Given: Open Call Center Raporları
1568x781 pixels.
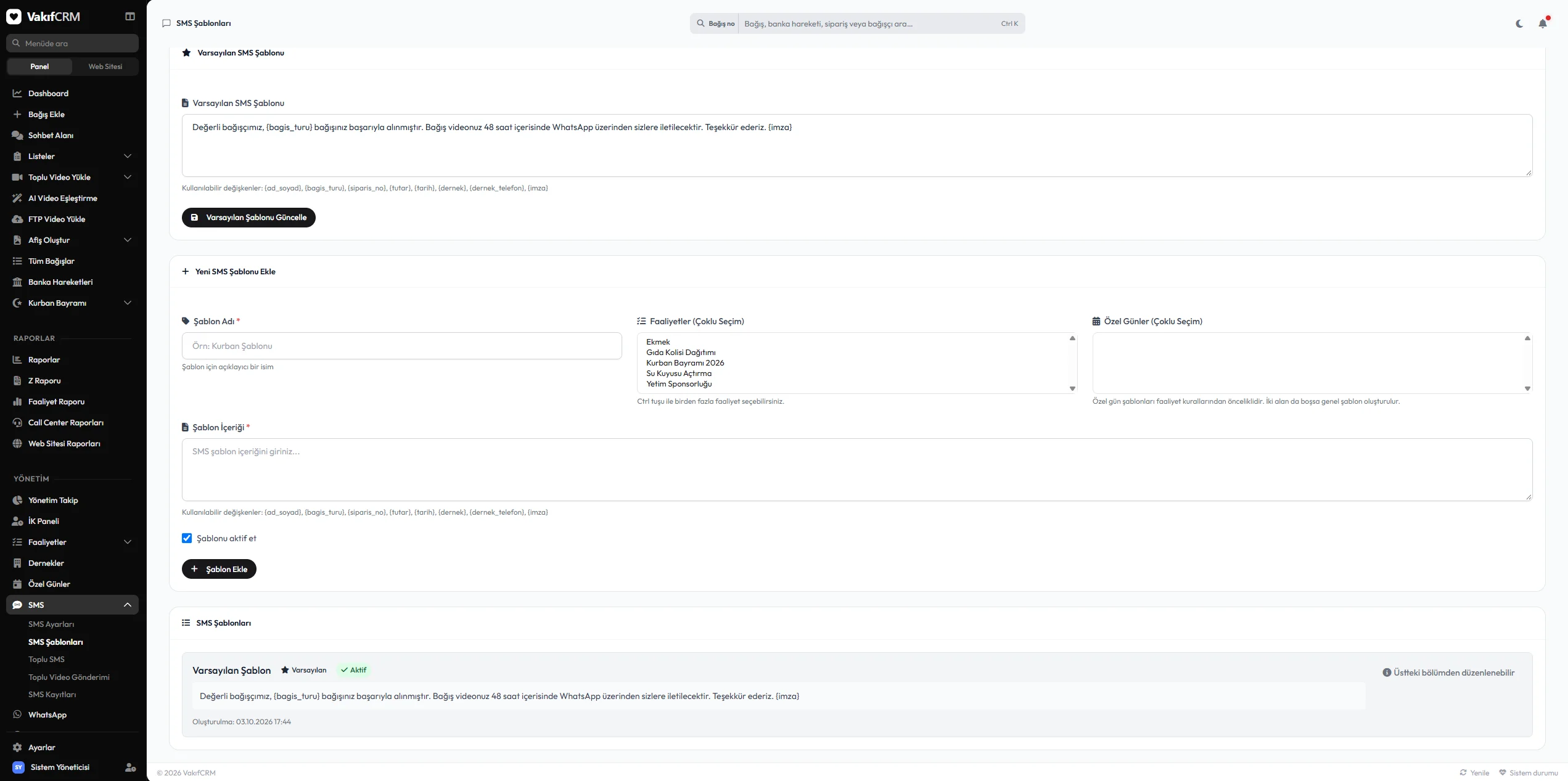Looking at the screenshot, I should 72,422.
